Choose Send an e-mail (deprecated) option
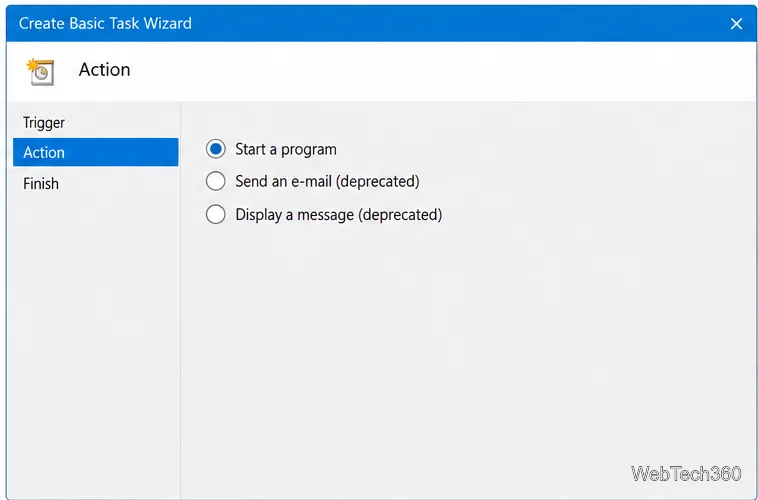 coord(216,181)
